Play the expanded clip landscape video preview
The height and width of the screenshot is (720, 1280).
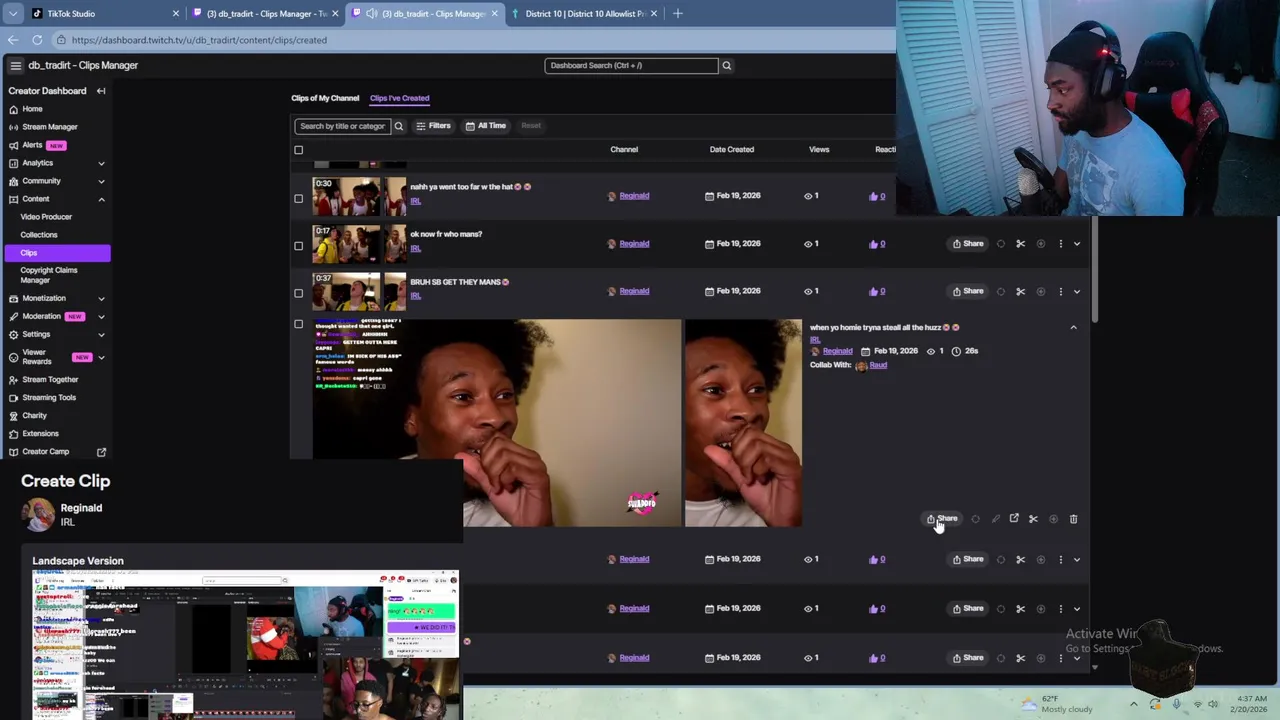pos(497,423)
